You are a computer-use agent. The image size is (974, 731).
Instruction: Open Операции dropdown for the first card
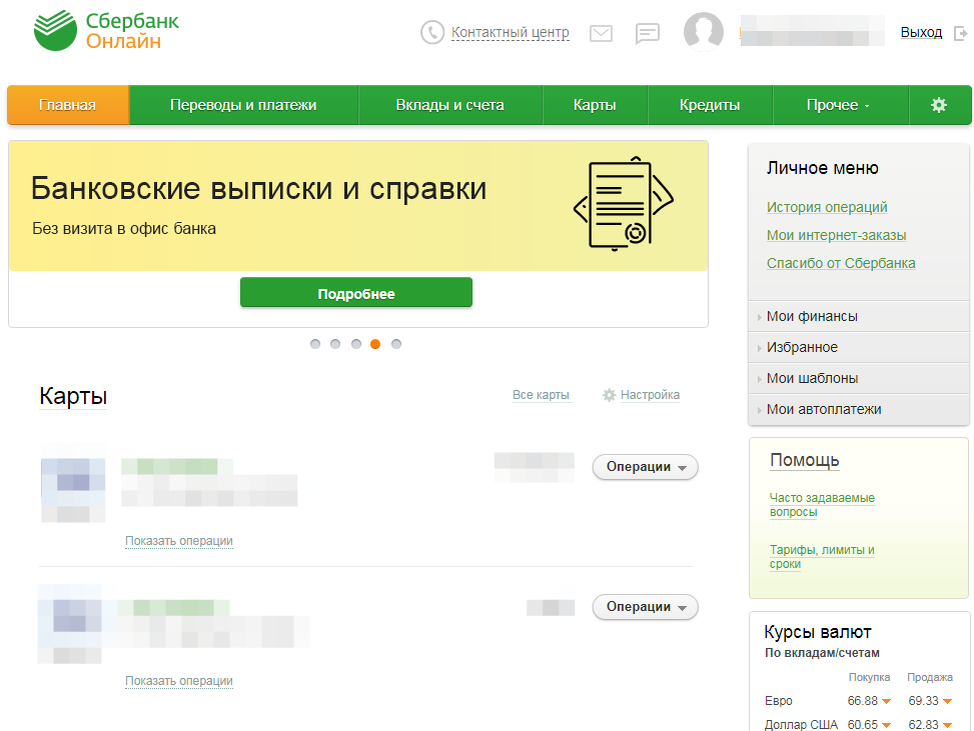click(x=645, y=467)
